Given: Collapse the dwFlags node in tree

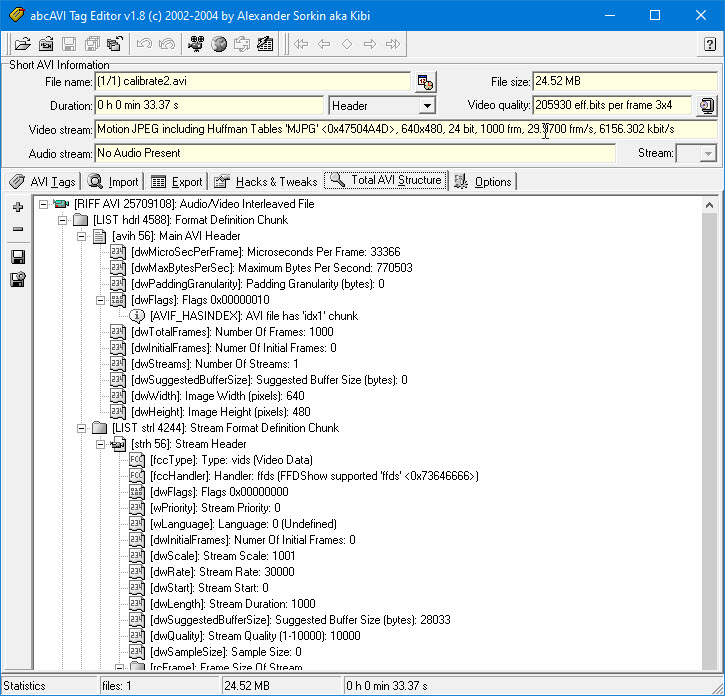Looking at the screenshot, I should click(100, 300).
